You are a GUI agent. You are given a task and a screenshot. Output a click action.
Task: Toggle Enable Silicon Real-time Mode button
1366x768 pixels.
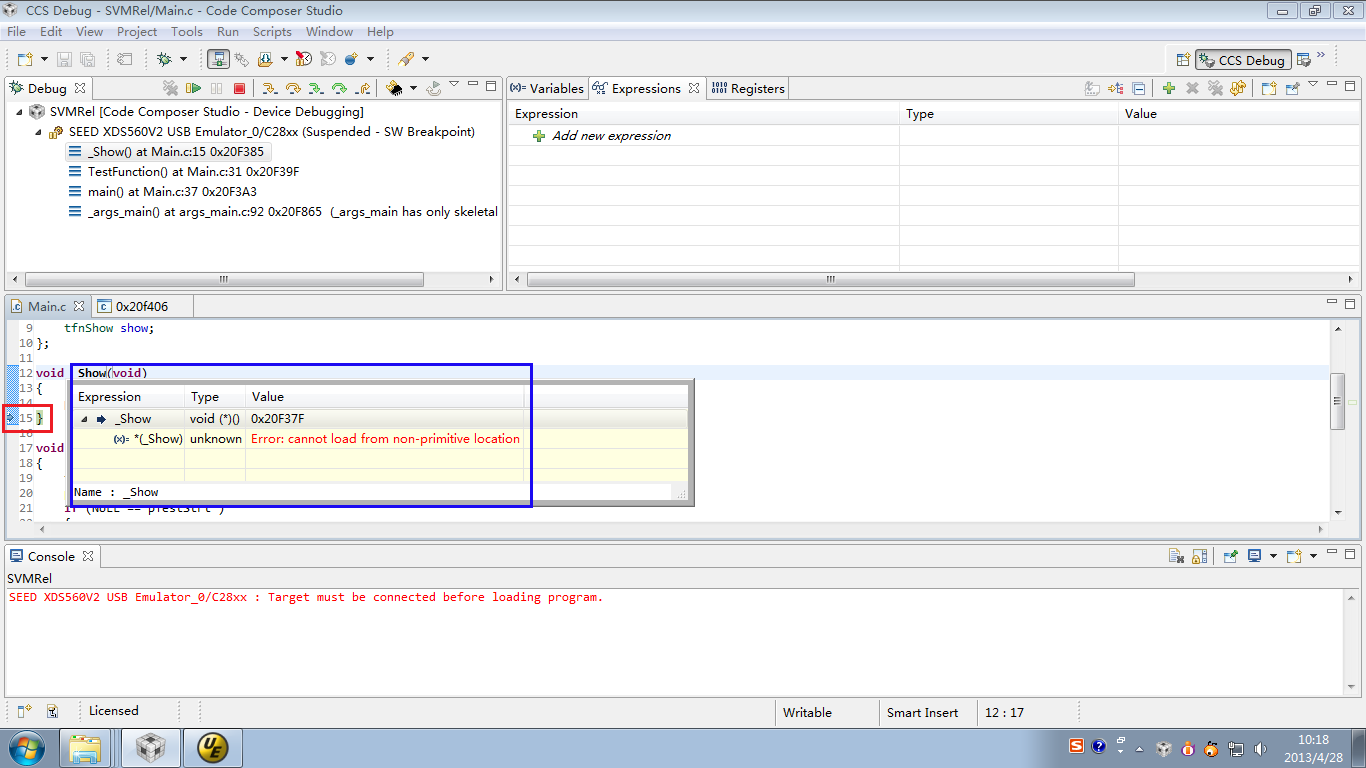click(303, 59)
